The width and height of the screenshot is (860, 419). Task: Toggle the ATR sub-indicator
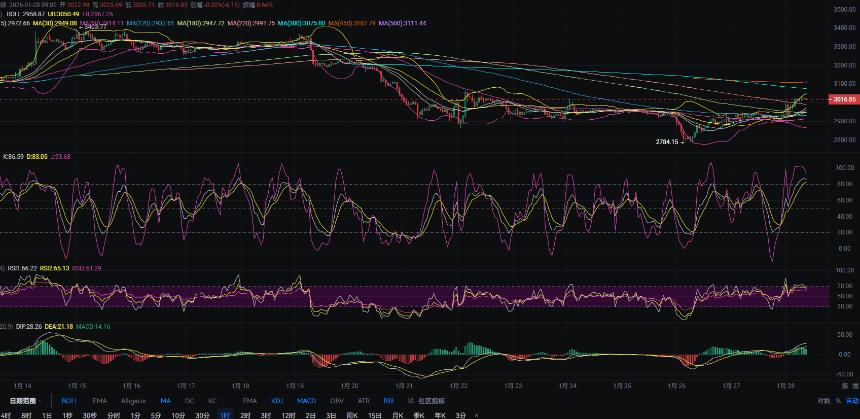[363, 401]
